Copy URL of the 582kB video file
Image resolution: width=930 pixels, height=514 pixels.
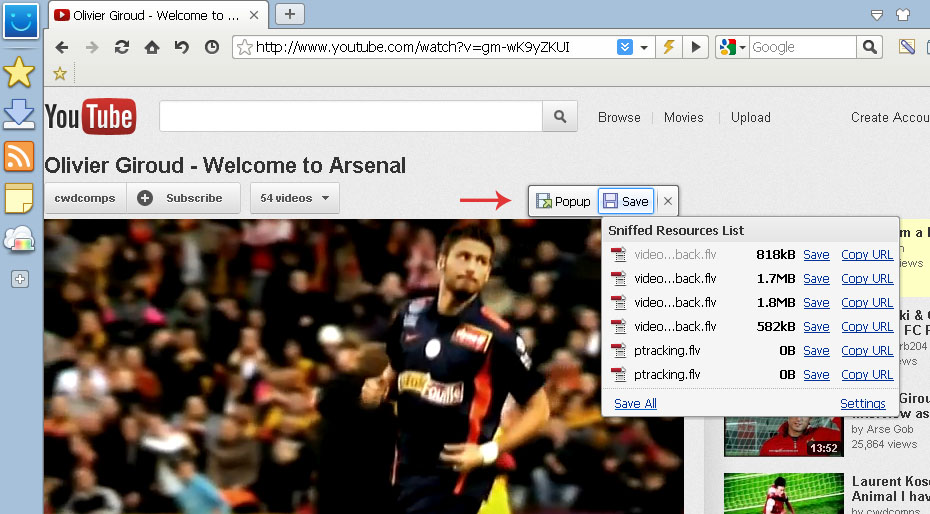(867, 327)
